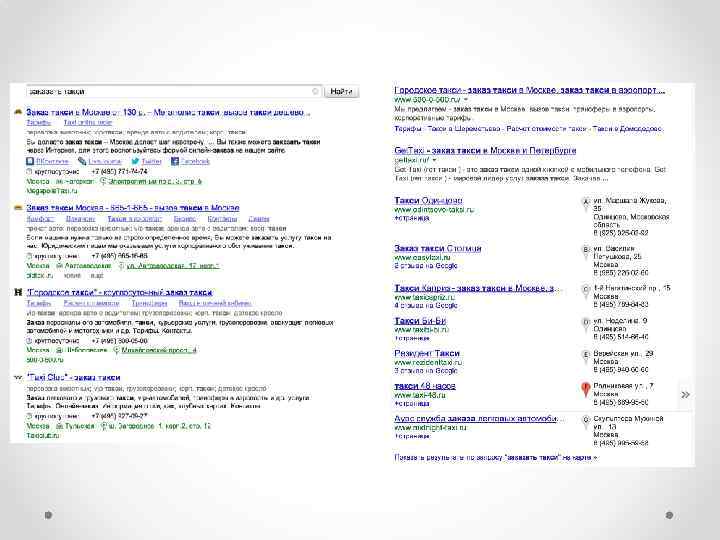Expand the dropdown arrow next to www.500-0-500.ru

466,100
